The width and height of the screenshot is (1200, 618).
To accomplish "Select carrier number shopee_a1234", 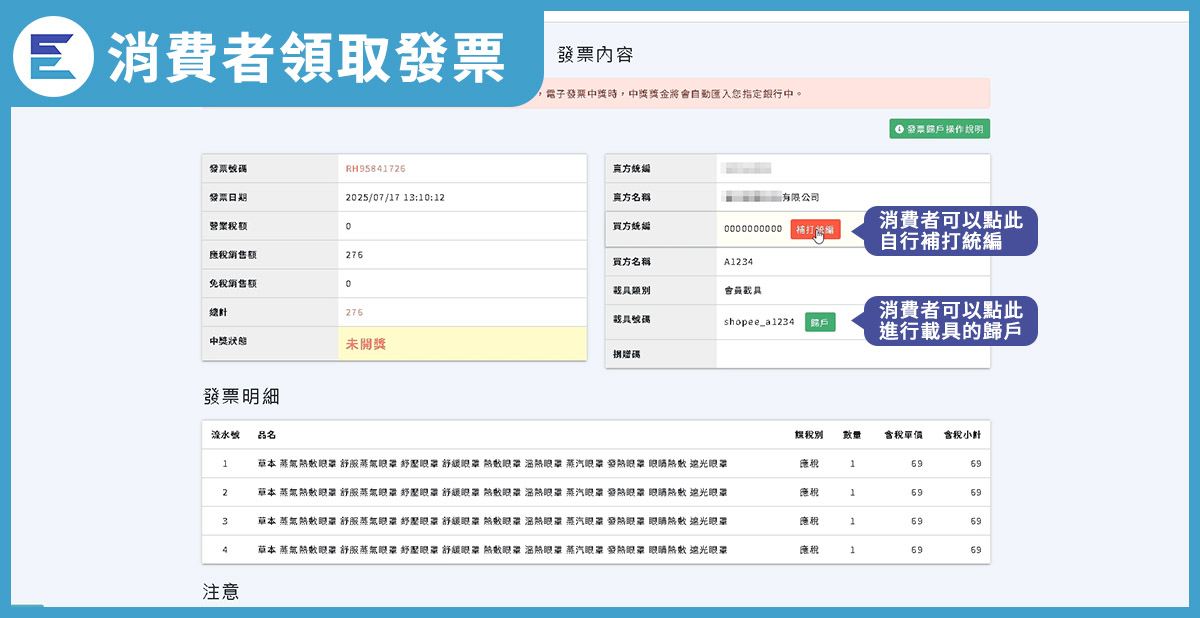I will click(x=759, y=322).
